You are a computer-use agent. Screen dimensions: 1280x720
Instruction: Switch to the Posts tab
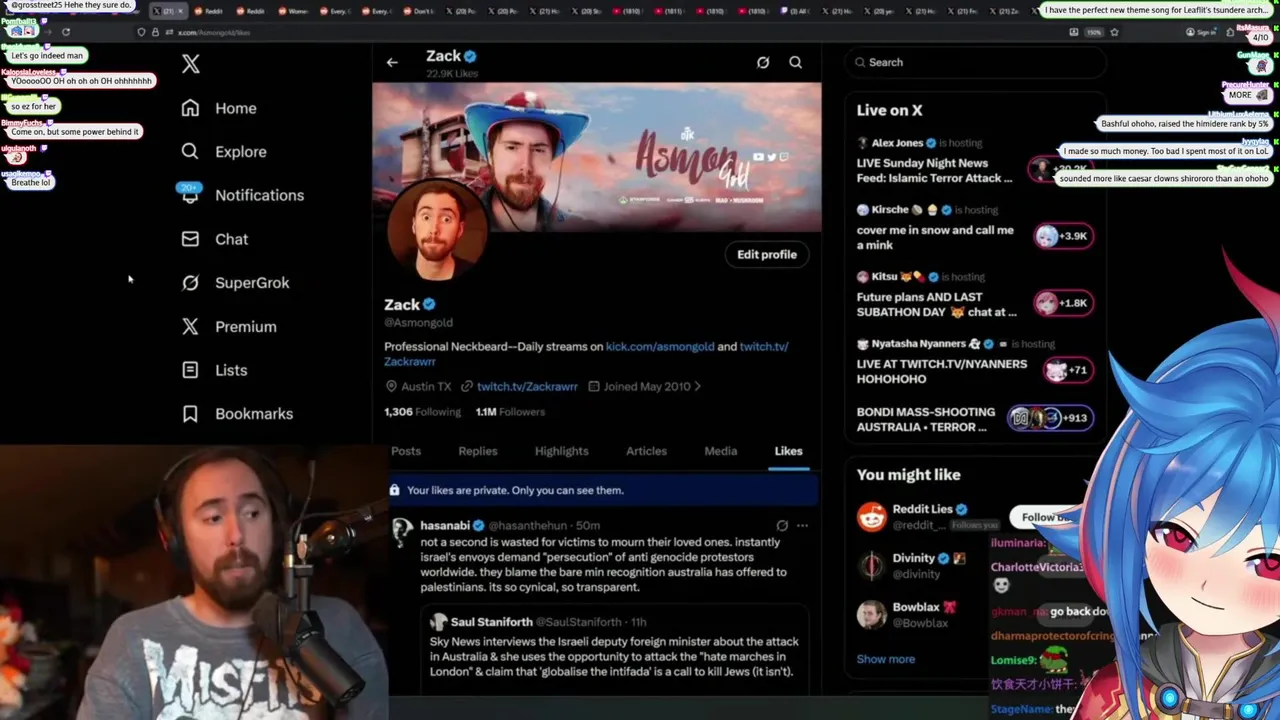(x=406, y=451)
